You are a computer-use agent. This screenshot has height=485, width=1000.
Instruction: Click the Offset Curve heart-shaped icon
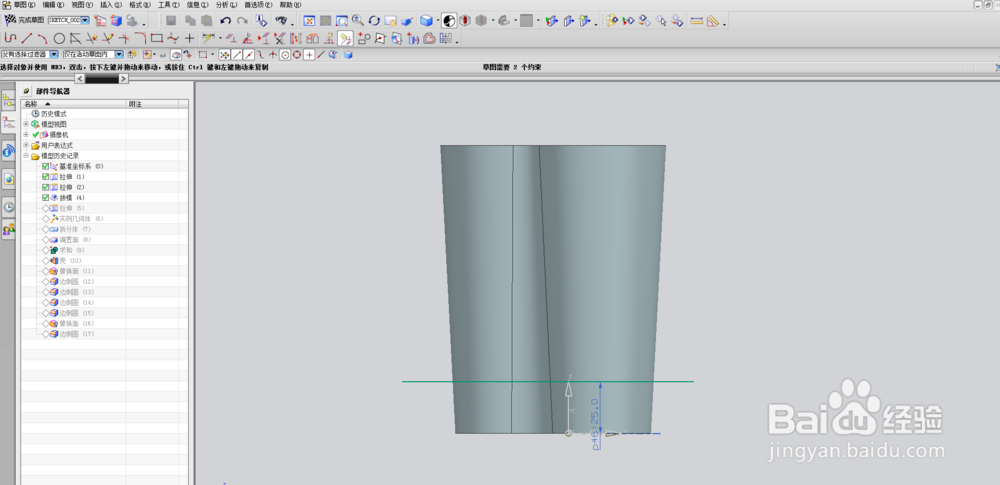430,38
